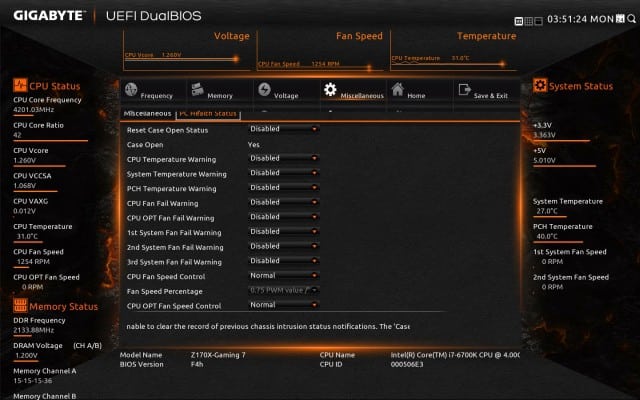Open Reset Case Open Status dropdown
Screen dimensions: 640x400
(x=284, y=129)
